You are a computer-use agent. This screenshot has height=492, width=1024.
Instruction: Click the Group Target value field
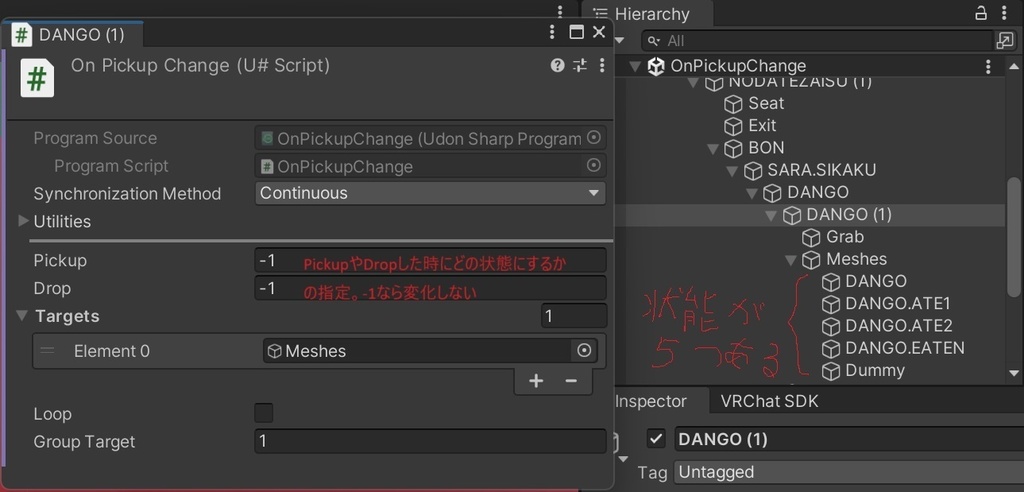[430, 441]
